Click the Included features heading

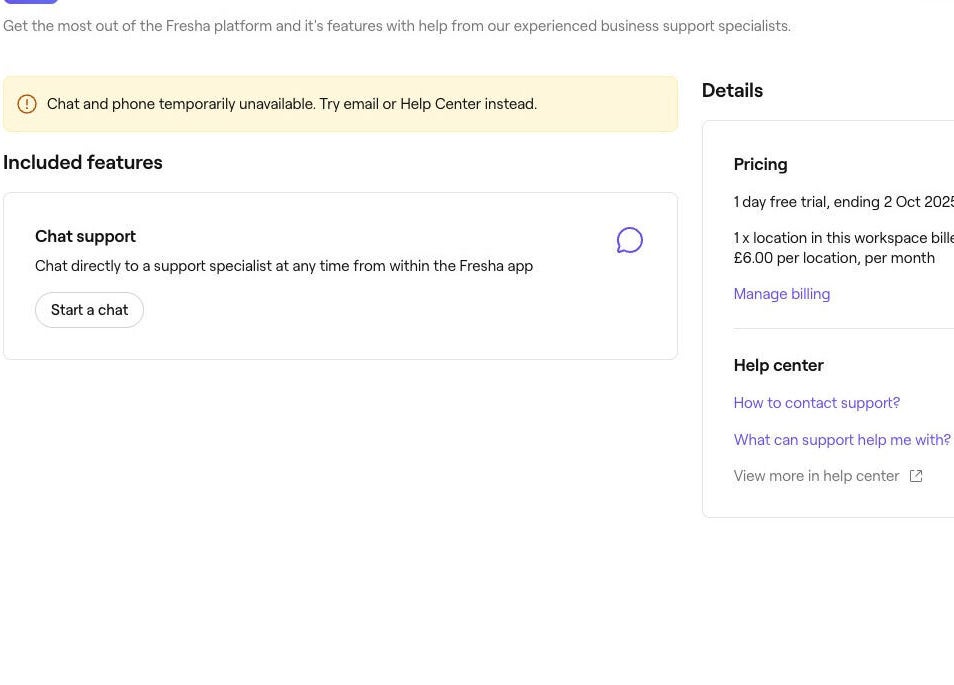point(83,162)
